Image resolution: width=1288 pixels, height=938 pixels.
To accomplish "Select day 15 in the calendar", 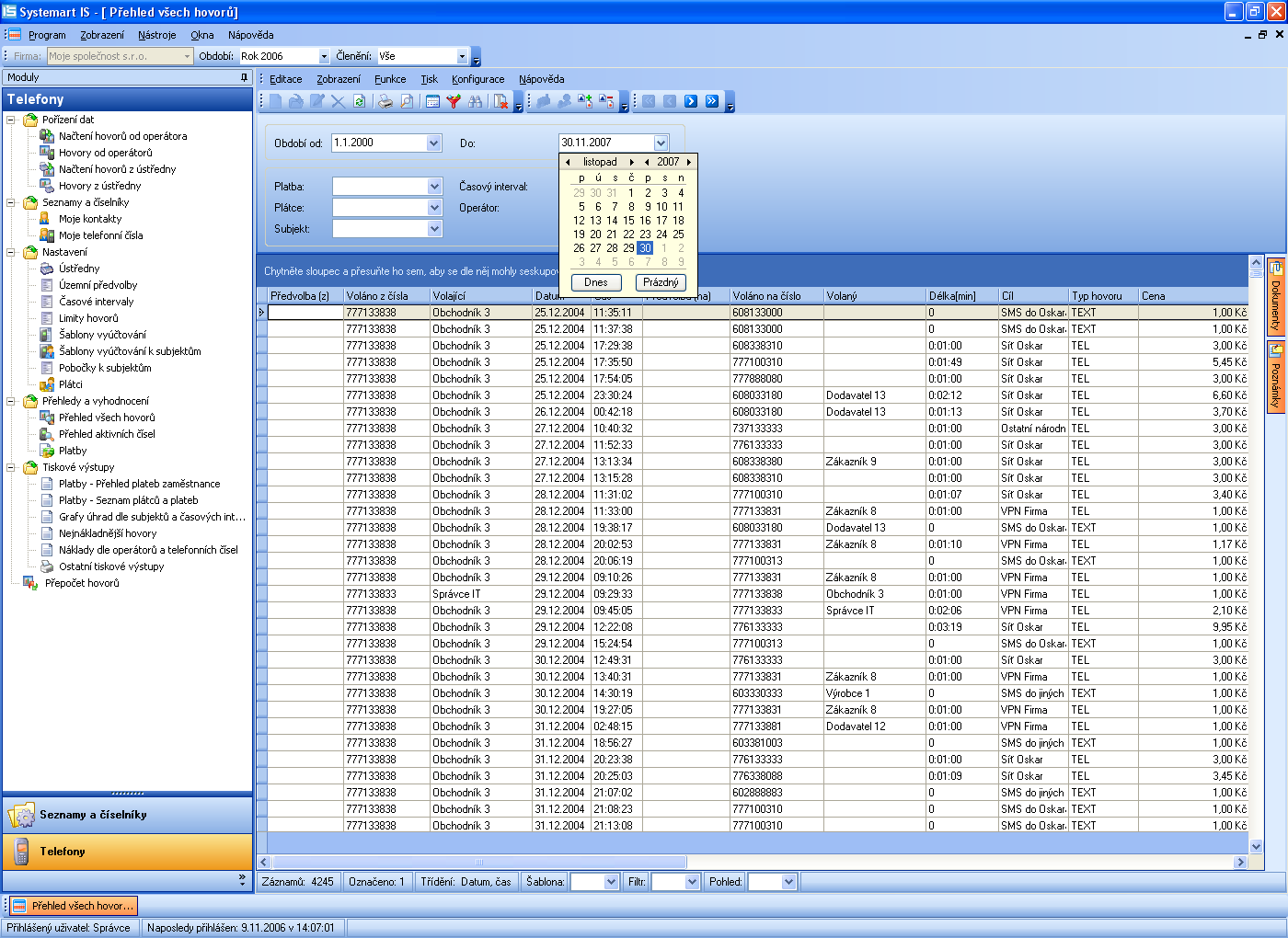I will click(628, 221).
